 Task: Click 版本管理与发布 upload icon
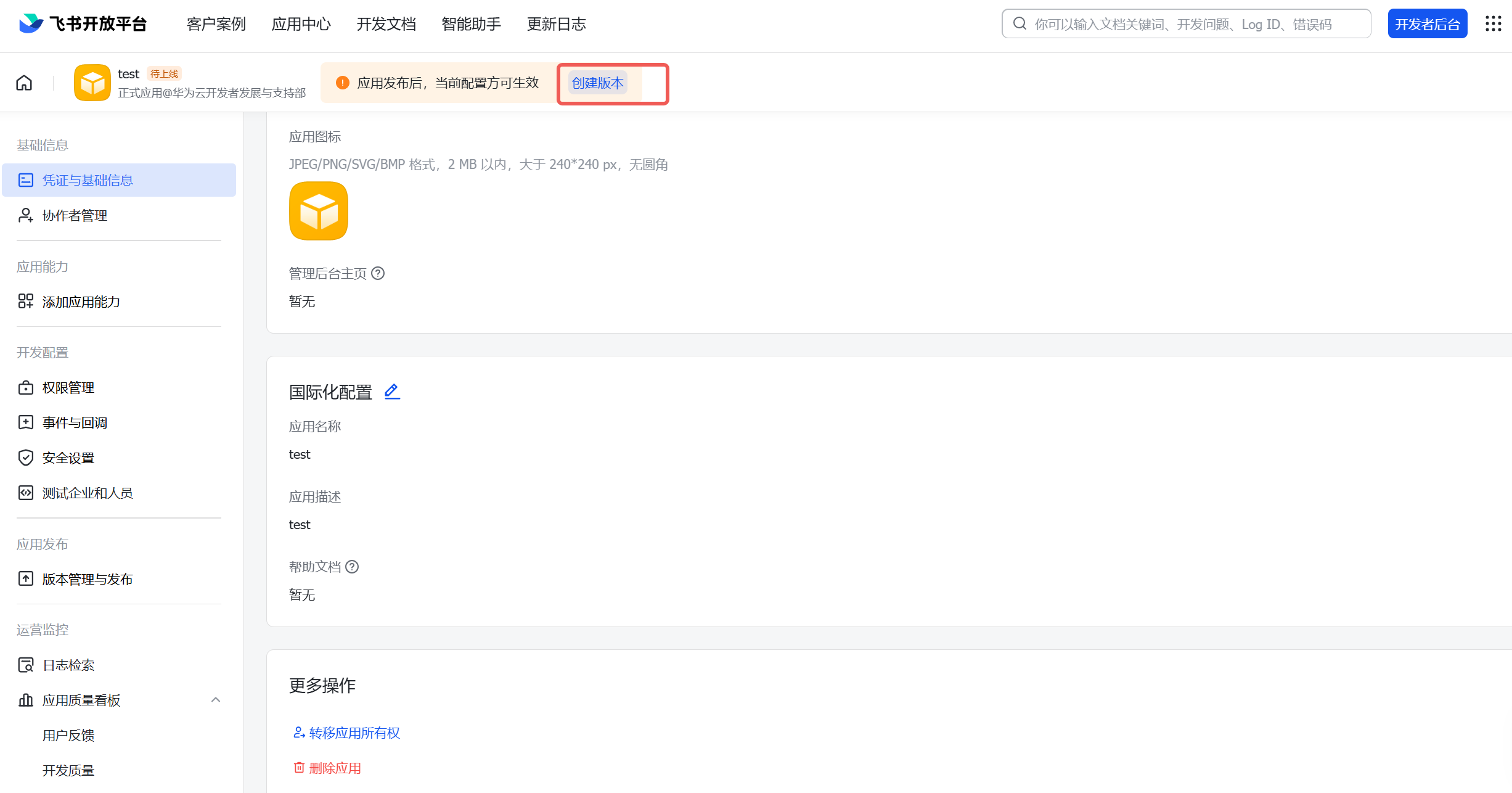click(x=26, y=579)
